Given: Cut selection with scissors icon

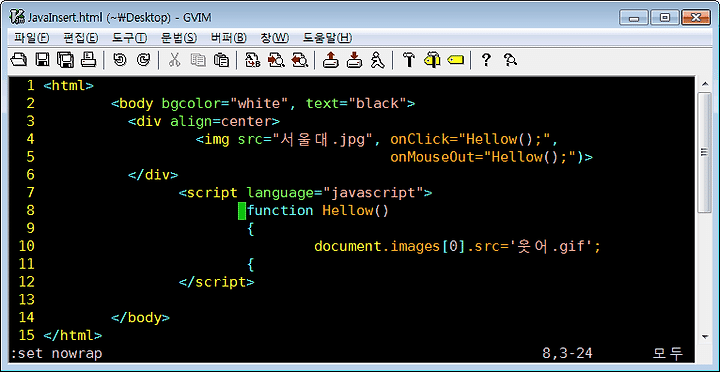Looking at the screenshot, I should [x=174, y=60].
